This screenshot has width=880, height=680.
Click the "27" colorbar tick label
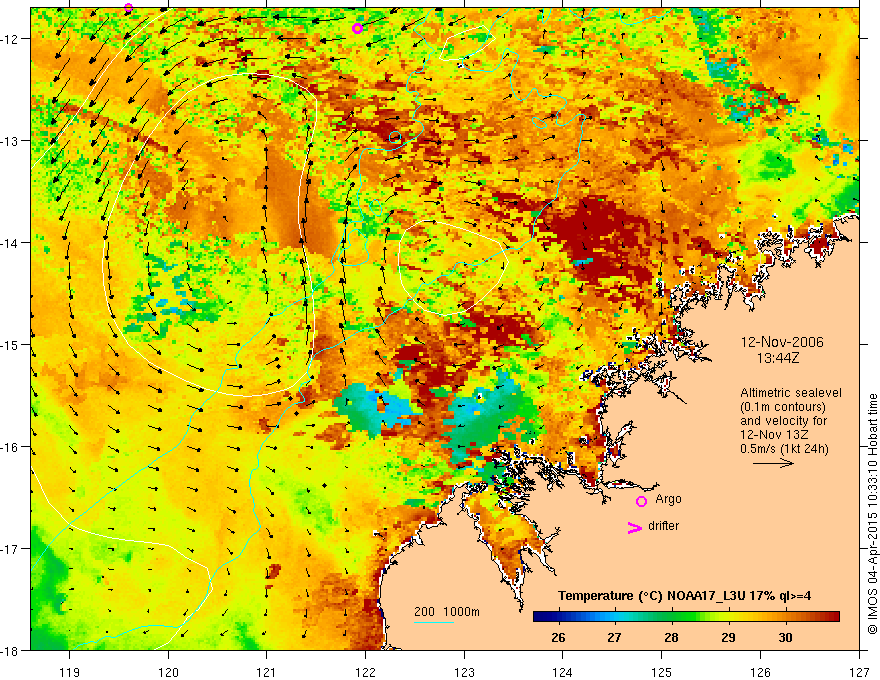(615, 637)
